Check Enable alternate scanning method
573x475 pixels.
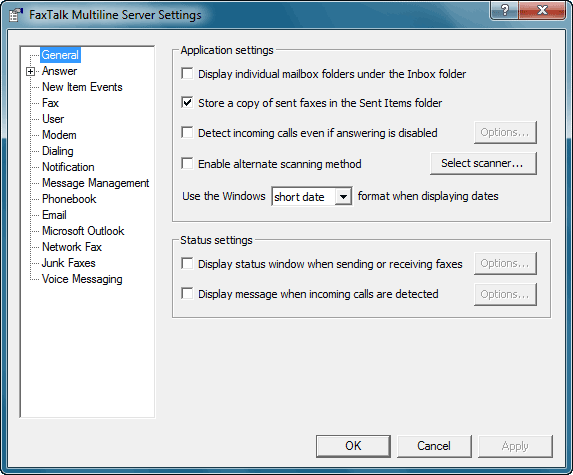pyautogui.click(x=187, y=163)
